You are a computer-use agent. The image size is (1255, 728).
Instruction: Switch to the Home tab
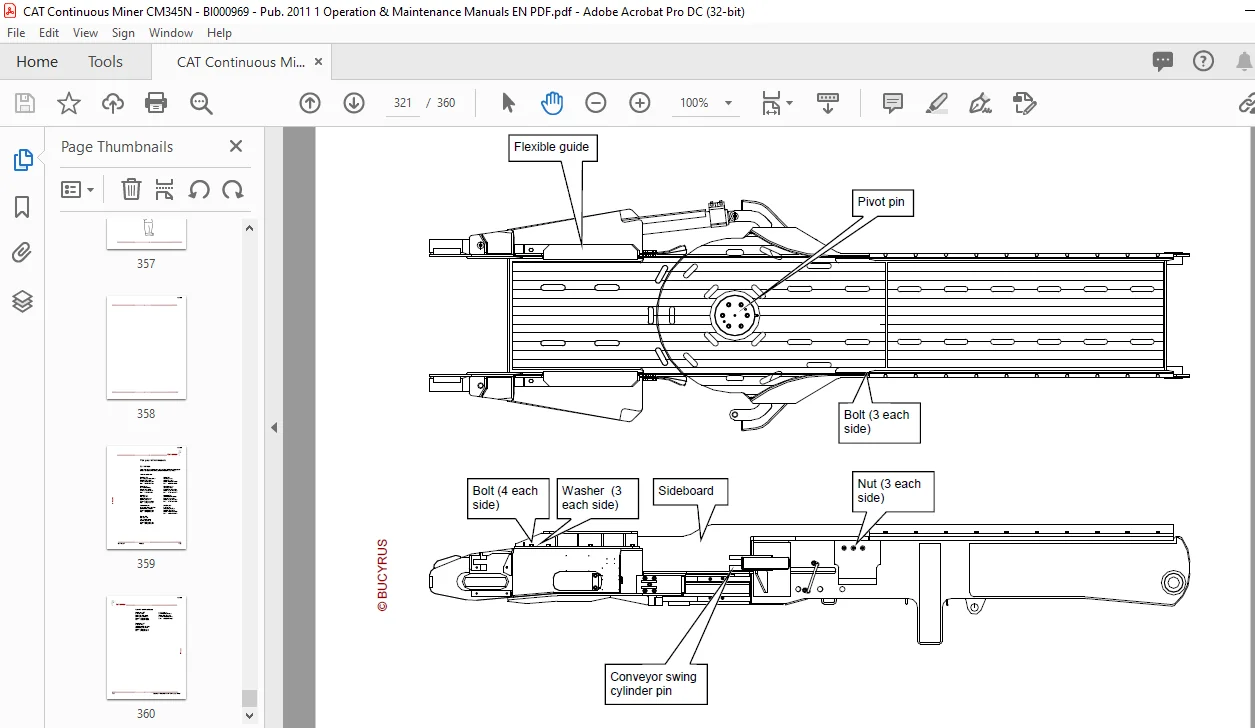click(x=37, y=62)
